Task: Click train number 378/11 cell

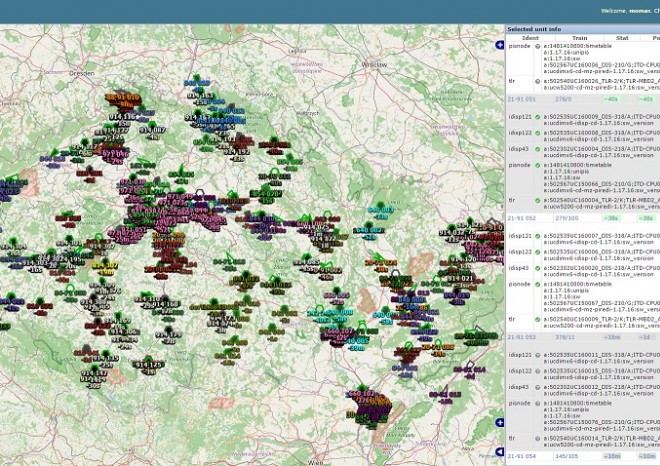Action: [565, 337]
